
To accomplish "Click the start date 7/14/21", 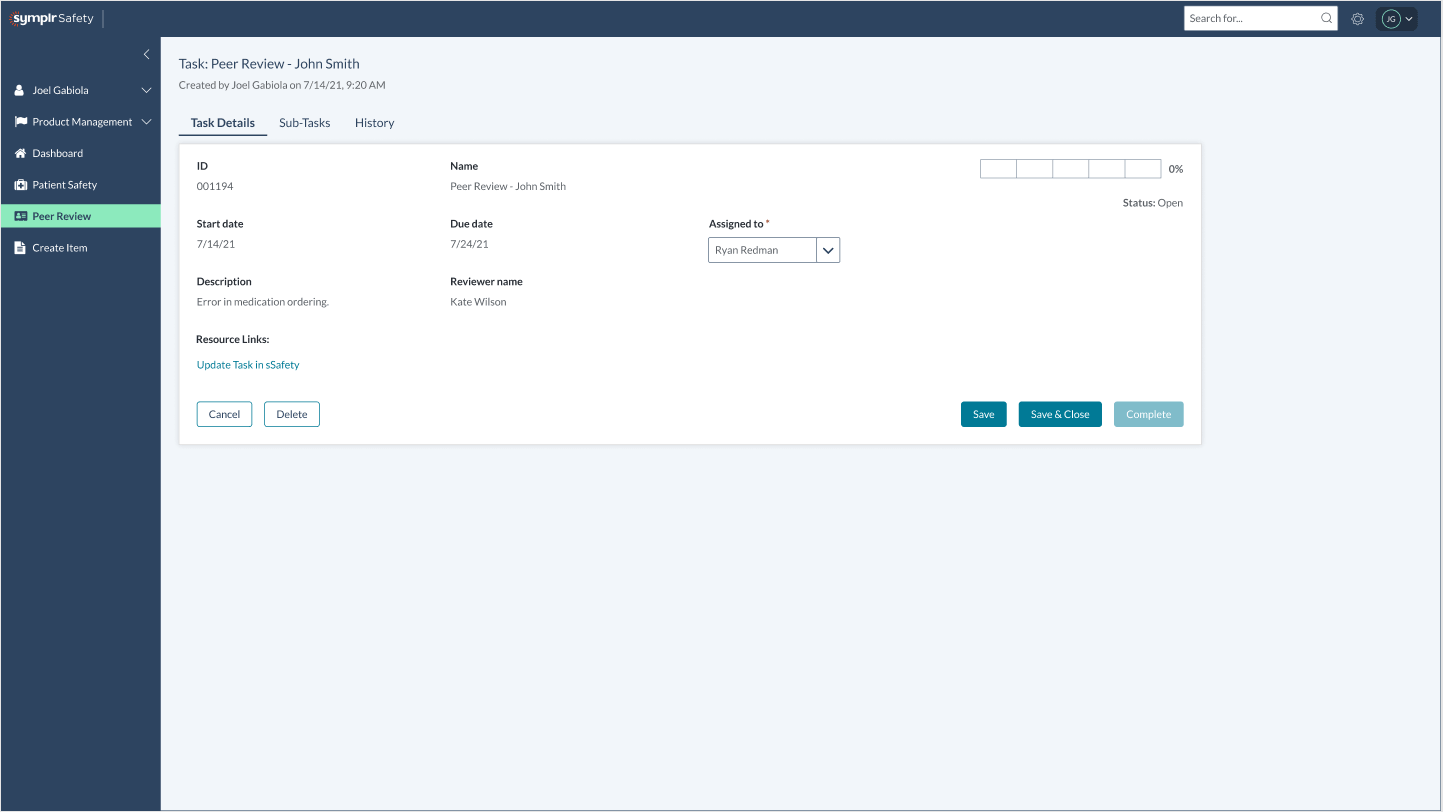I will (216, 244).
